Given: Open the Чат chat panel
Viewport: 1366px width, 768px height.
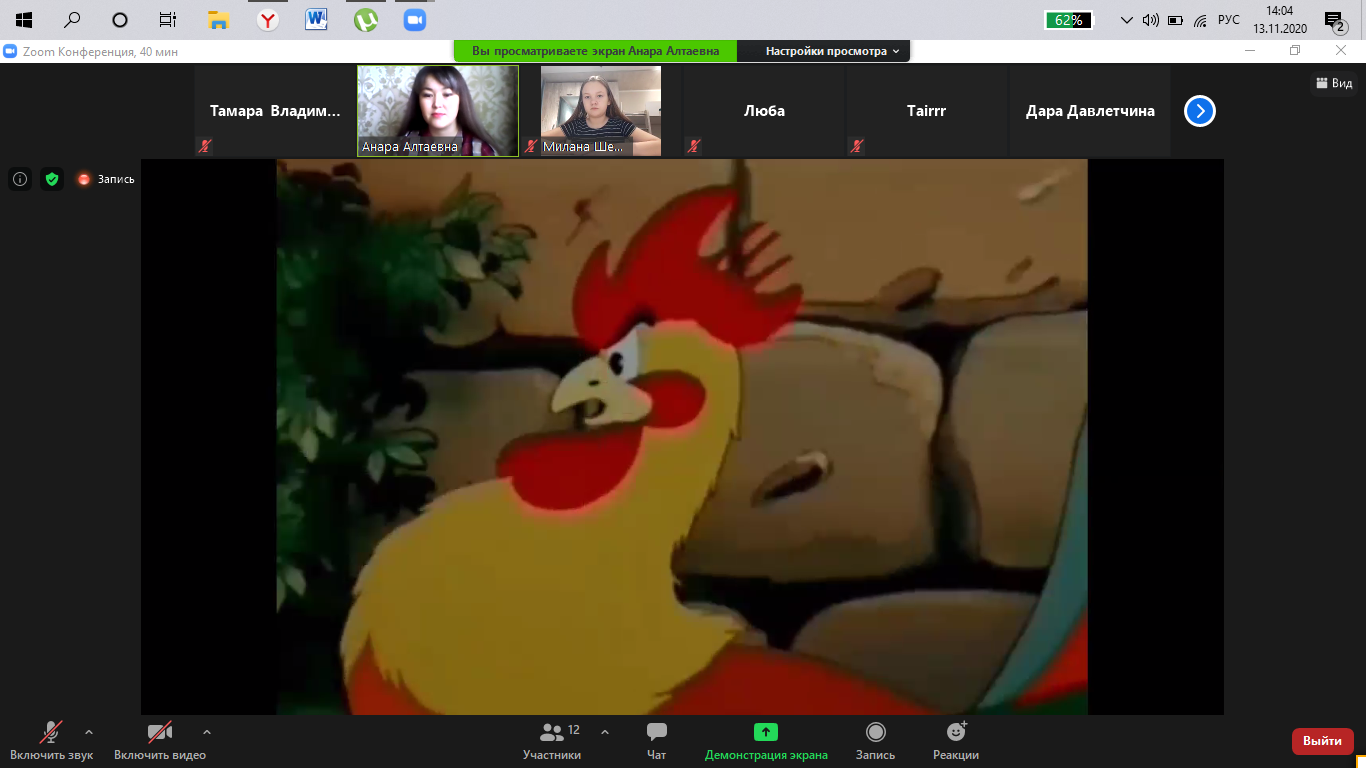Looking at the screenshot, I should click(x=657, y=740).
